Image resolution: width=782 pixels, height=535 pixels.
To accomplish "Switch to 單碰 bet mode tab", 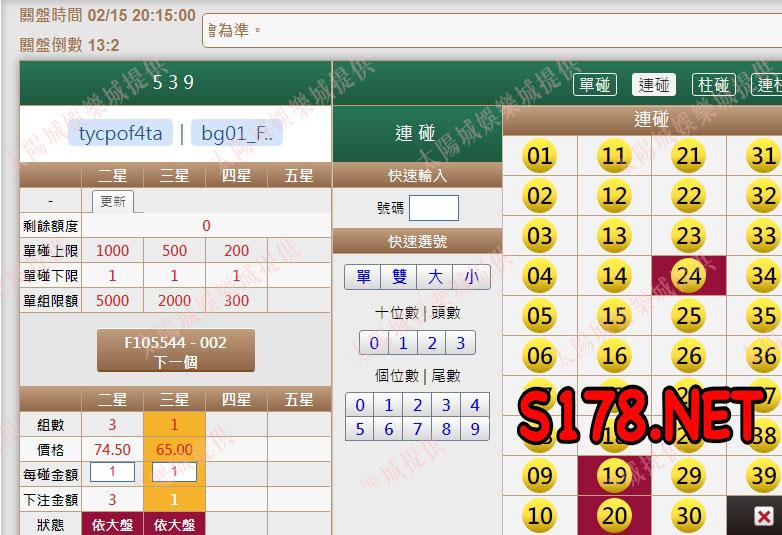I will tap(595, 85).
